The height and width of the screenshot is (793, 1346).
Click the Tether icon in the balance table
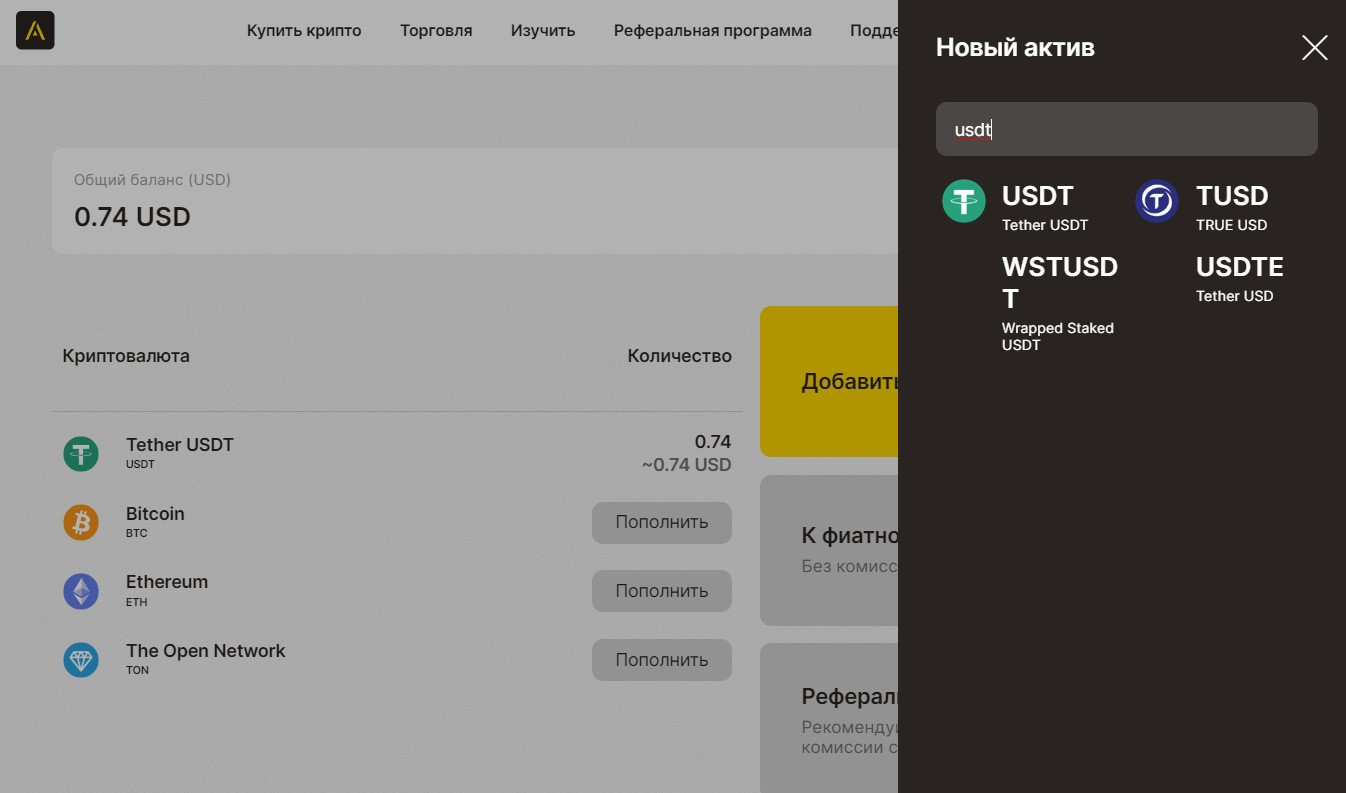(81, 453)
